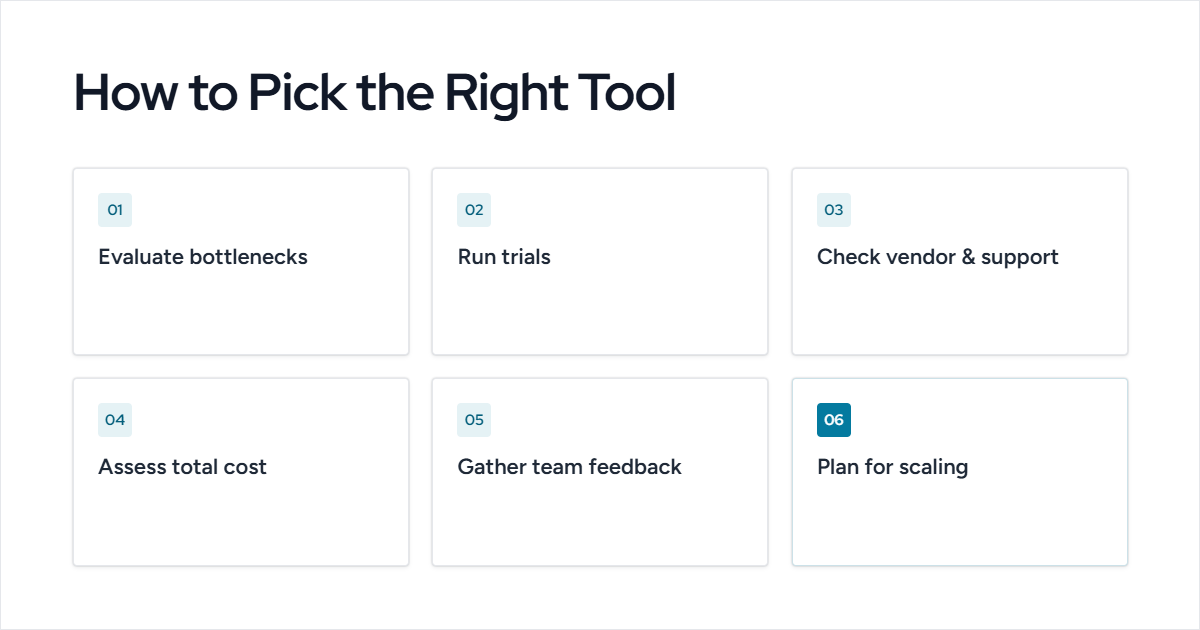Click the 02 step number badge
This screenshot has width=1200, height=630.
coord(474,210)
